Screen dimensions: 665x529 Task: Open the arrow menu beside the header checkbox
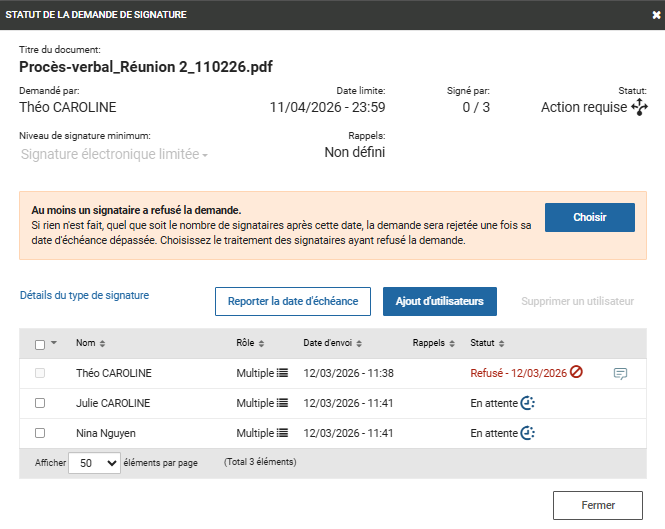(54, 343)
